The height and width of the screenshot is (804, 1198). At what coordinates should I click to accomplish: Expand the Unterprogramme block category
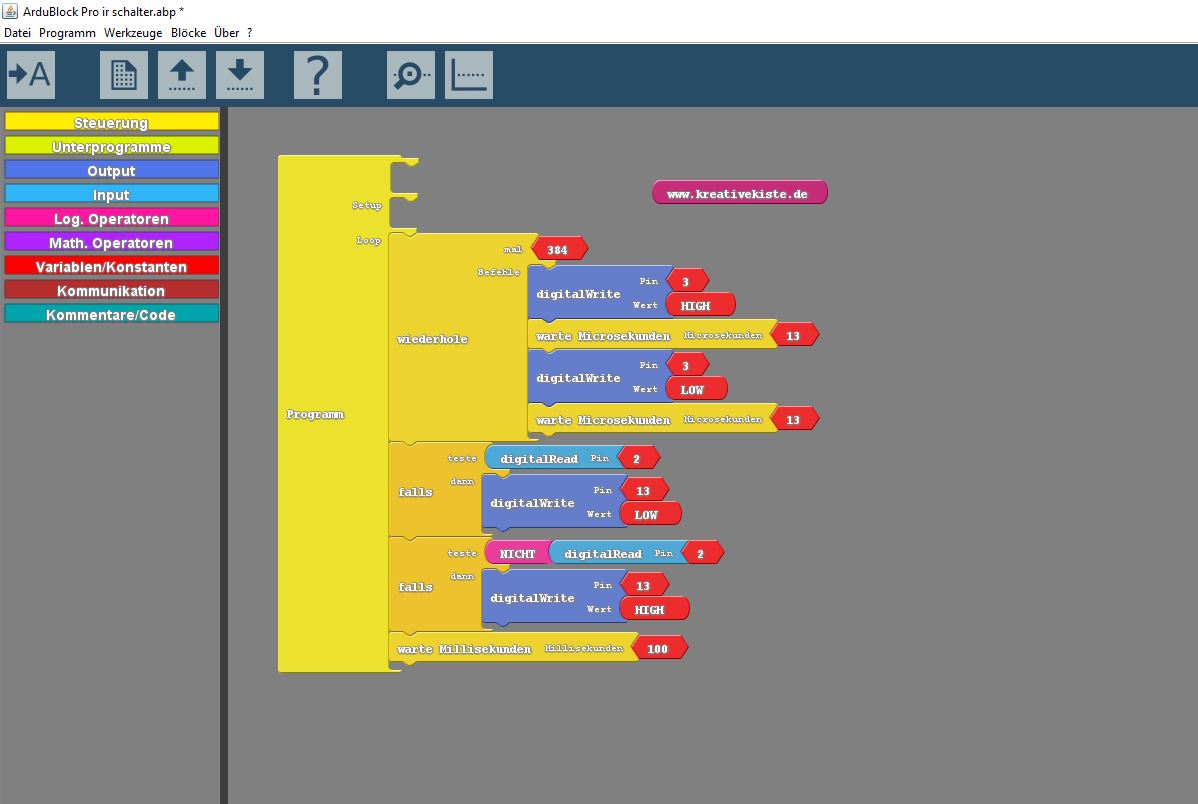click(111, 147)
